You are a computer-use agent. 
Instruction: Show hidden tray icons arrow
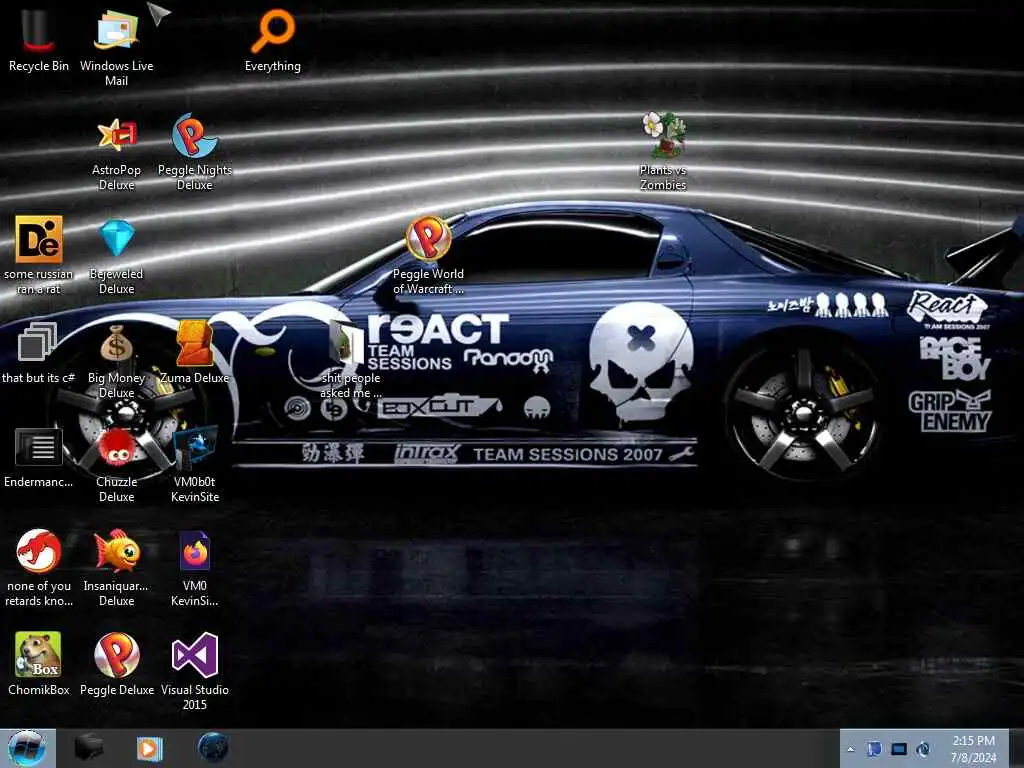coord(850,749)
